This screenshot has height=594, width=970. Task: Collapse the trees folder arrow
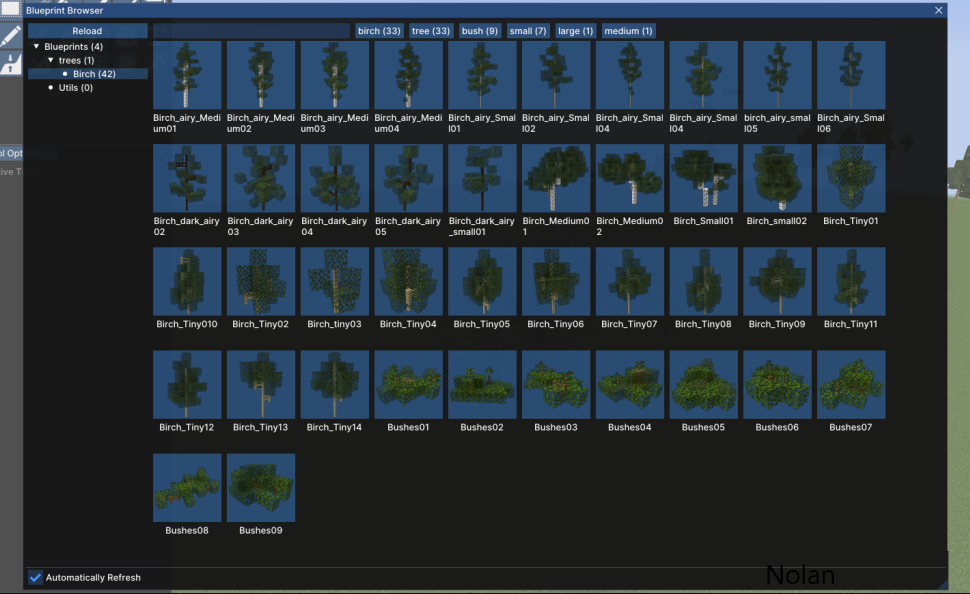[x=51, y=61]
